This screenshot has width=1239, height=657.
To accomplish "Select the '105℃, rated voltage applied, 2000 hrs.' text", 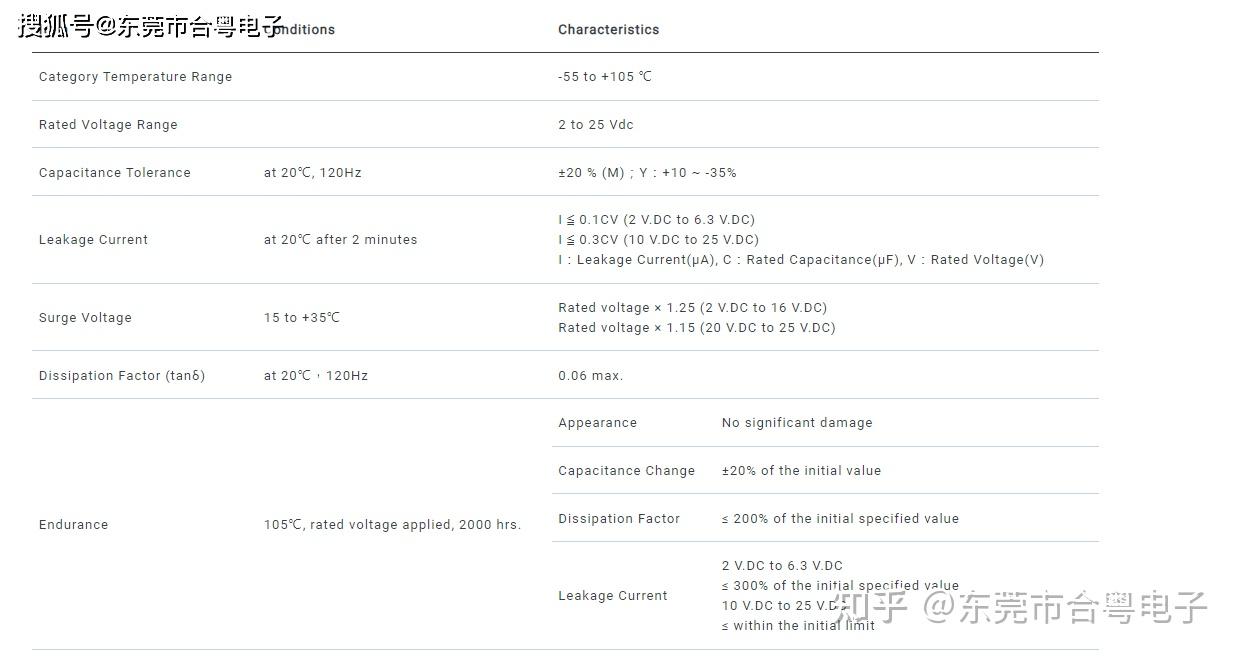I will pyautogui.click(x=392, y=525).
